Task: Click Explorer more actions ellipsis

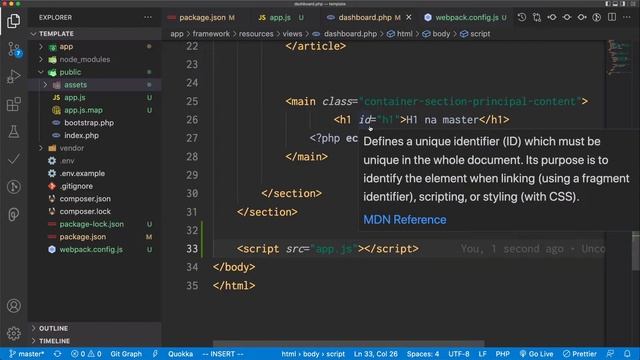Action: 148,18
